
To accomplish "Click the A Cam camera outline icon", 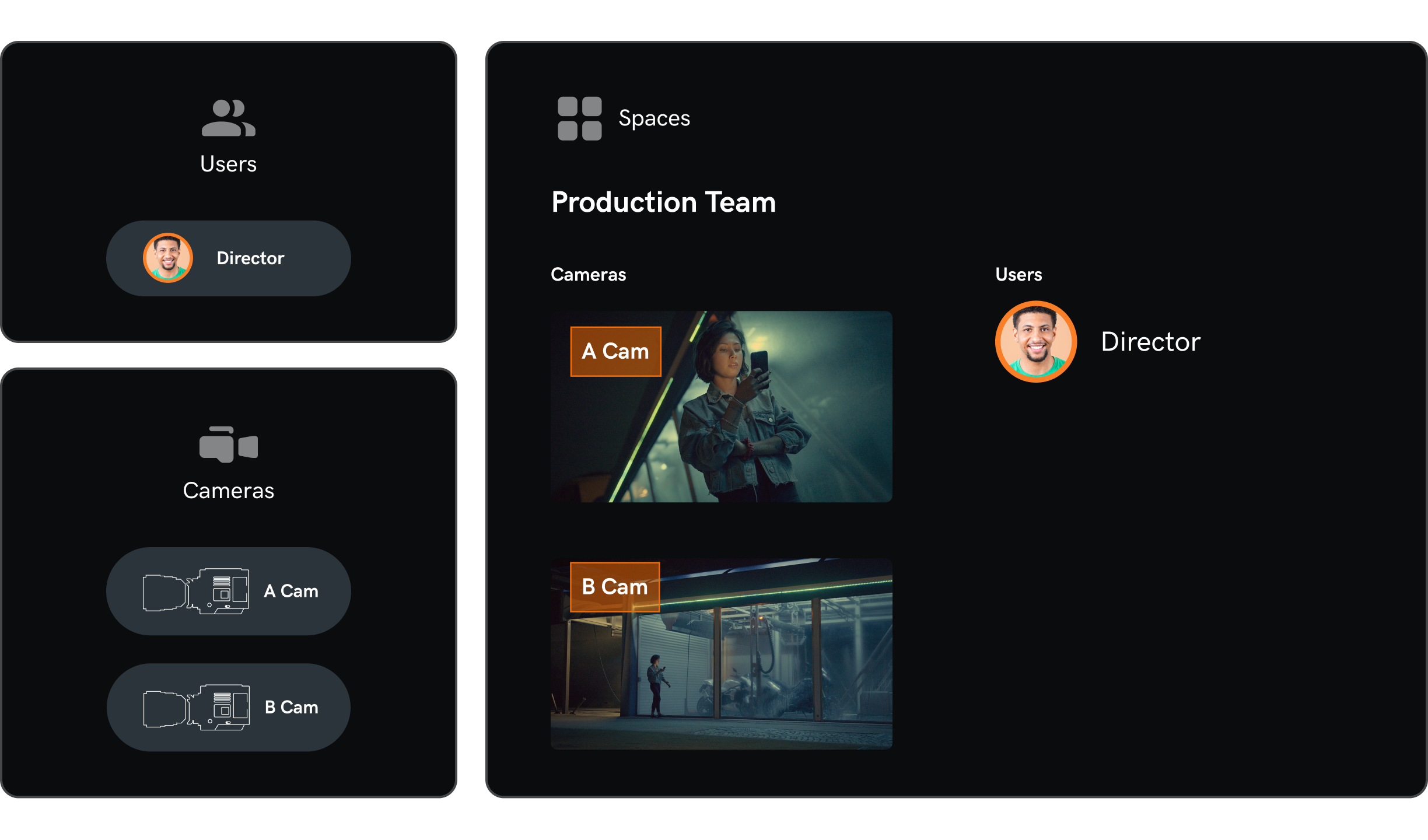I will 196,591.
